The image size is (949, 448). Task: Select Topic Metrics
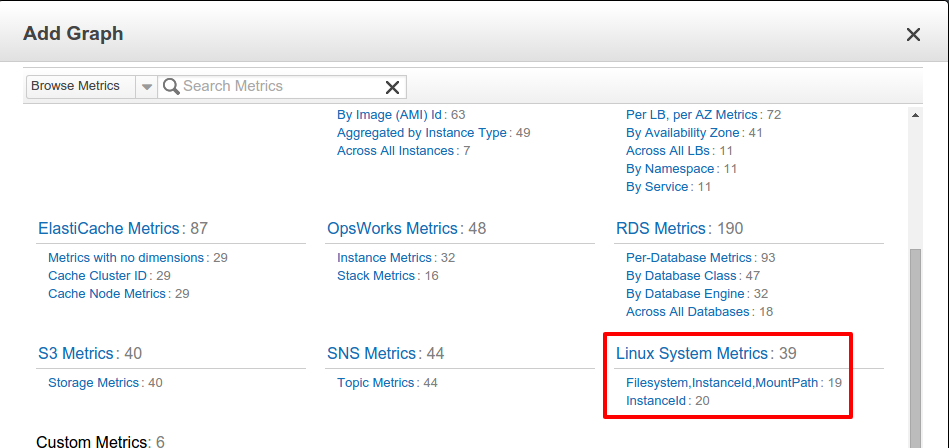coord(375,383)
